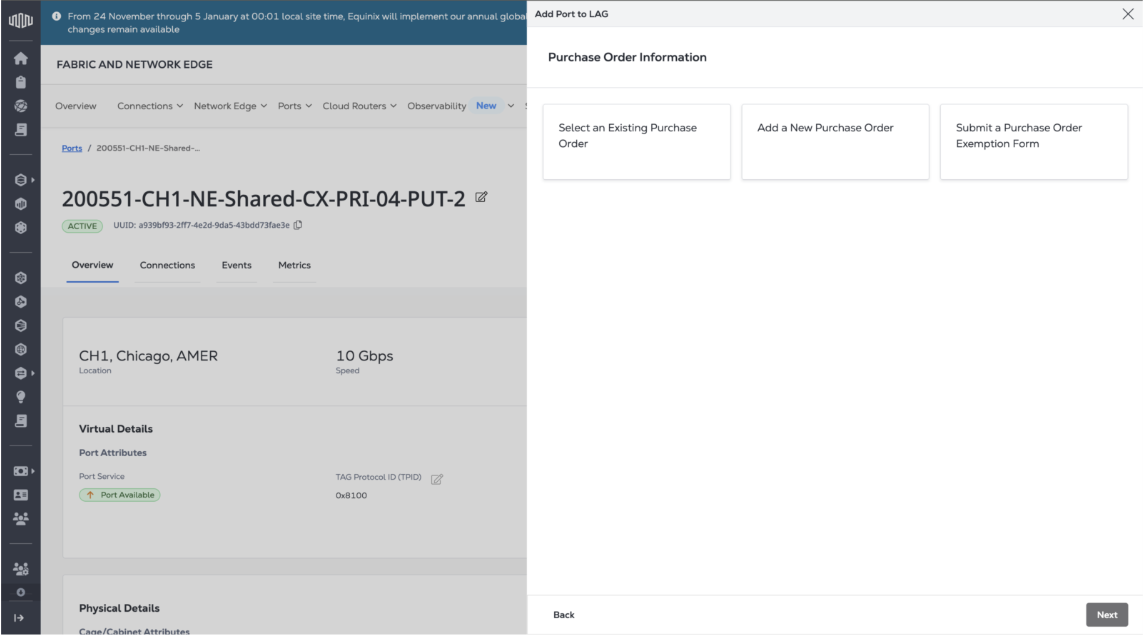Edit the TAG Protocol ID with the pencil icon
Viewport: 1145px width, 637px height.
click(x=436, y=479)
